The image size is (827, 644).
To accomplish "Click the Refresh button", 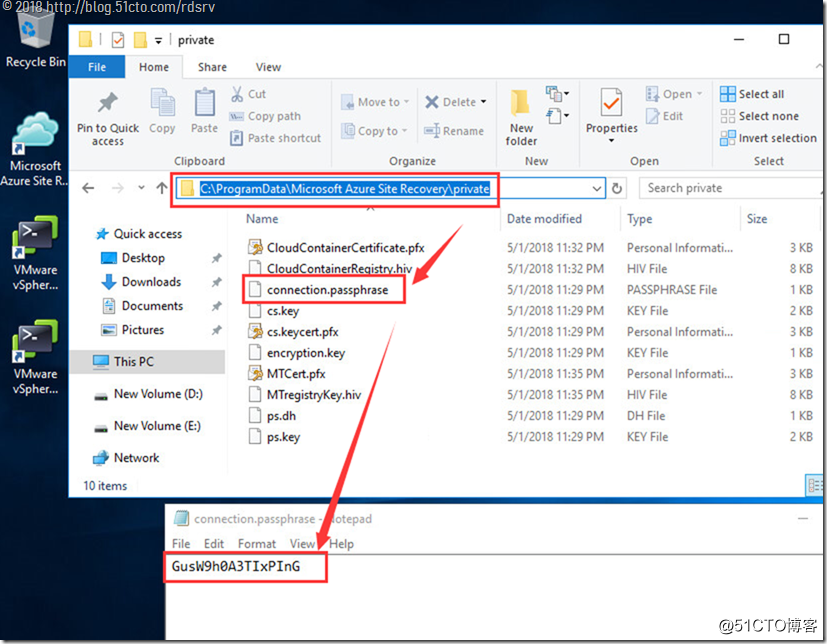I will (617, 188).
